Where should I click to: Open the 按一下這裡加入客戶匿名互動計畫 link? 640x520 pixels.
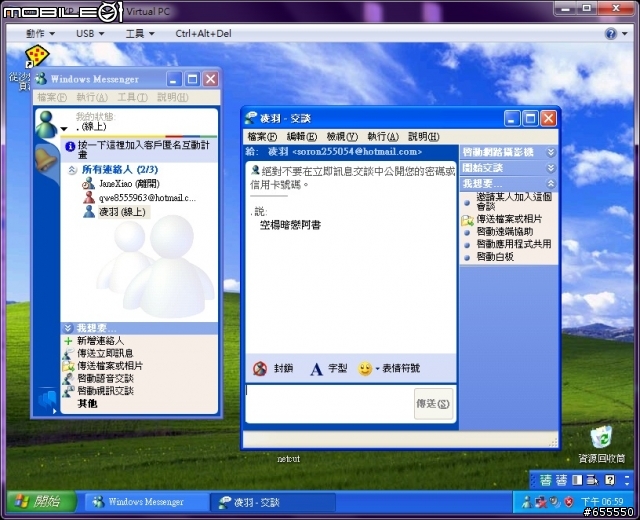point(143,149)
